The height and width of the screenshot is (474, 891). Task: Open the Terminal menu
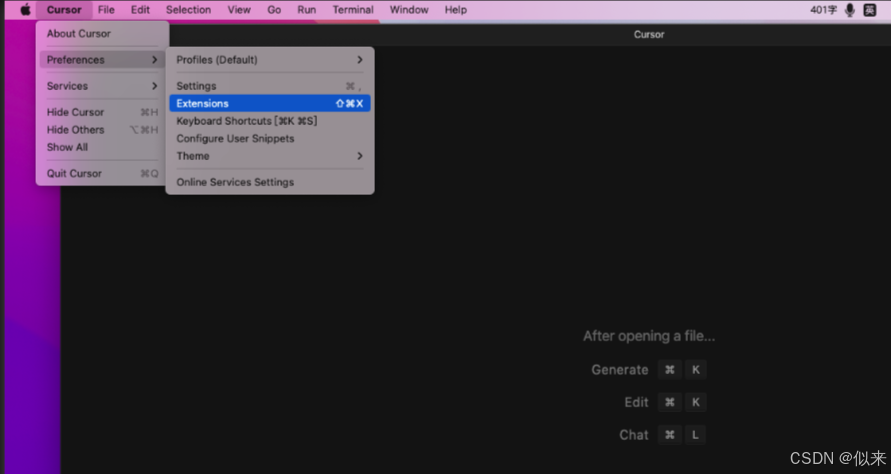[x=353, y=10]
